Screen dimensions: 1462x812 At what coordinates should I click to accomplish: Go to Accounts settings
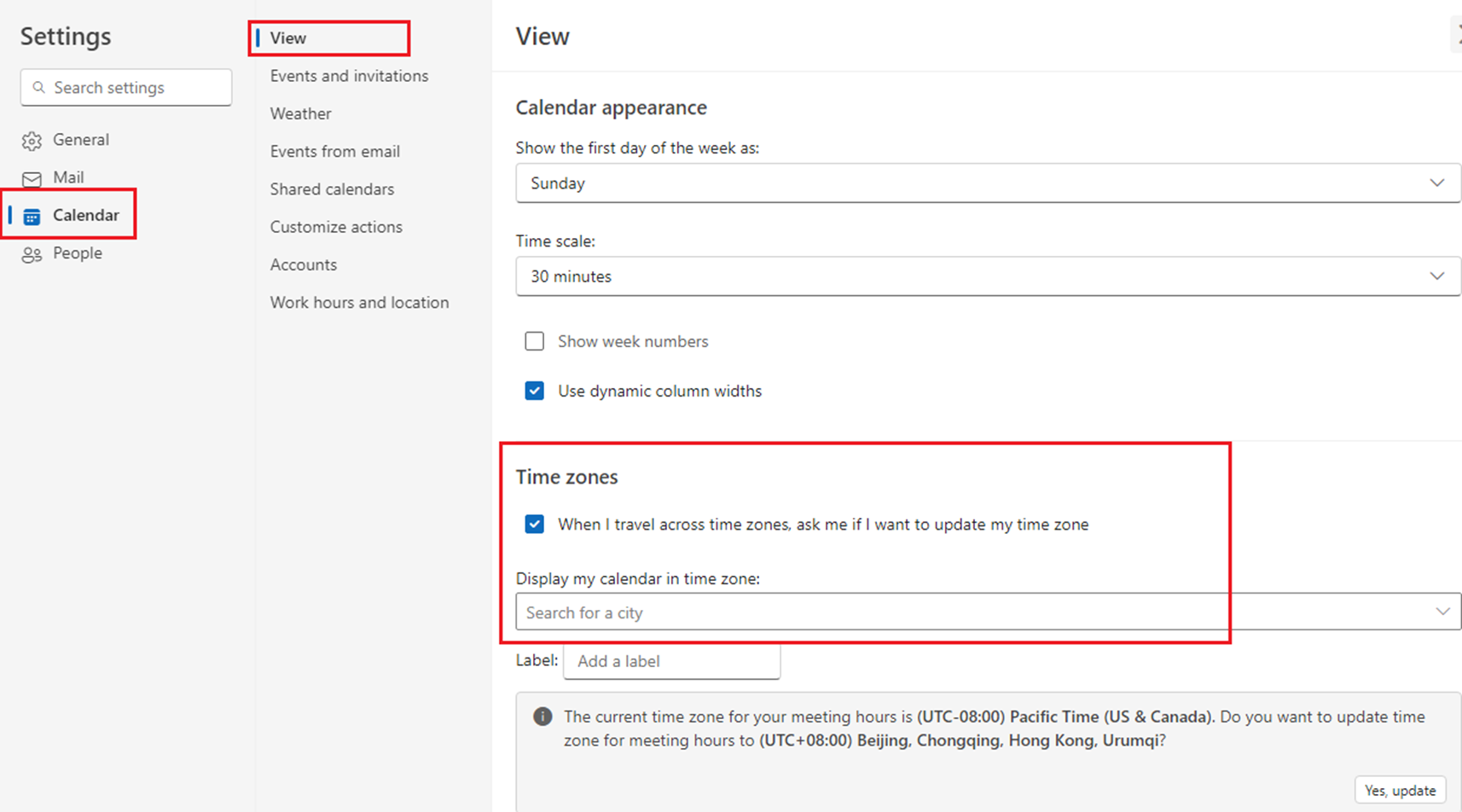(304, 264)
